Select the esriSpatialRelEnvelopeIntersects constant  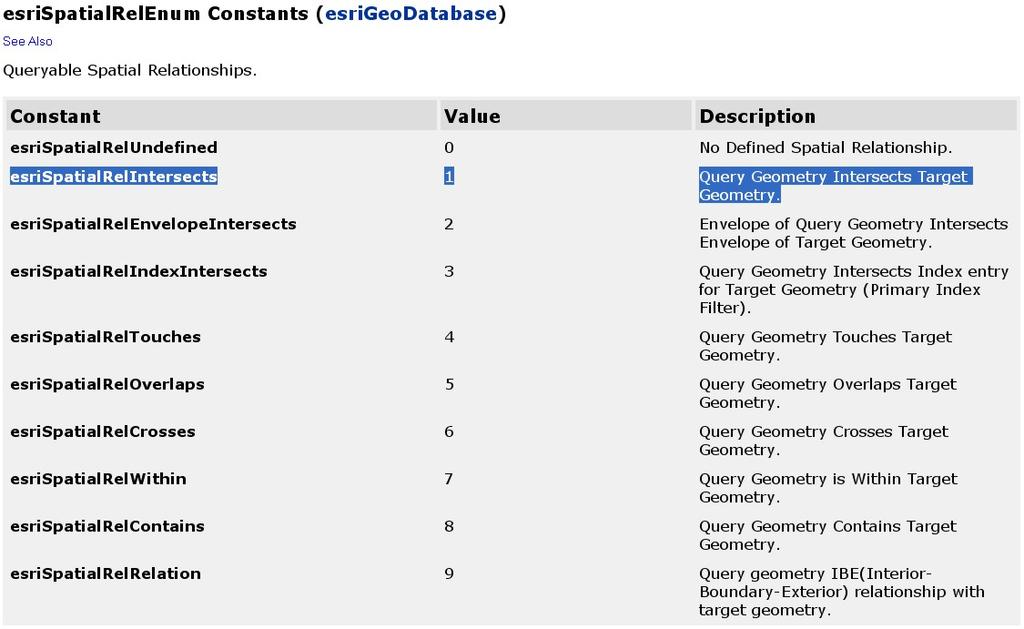(x=153, y=224)
